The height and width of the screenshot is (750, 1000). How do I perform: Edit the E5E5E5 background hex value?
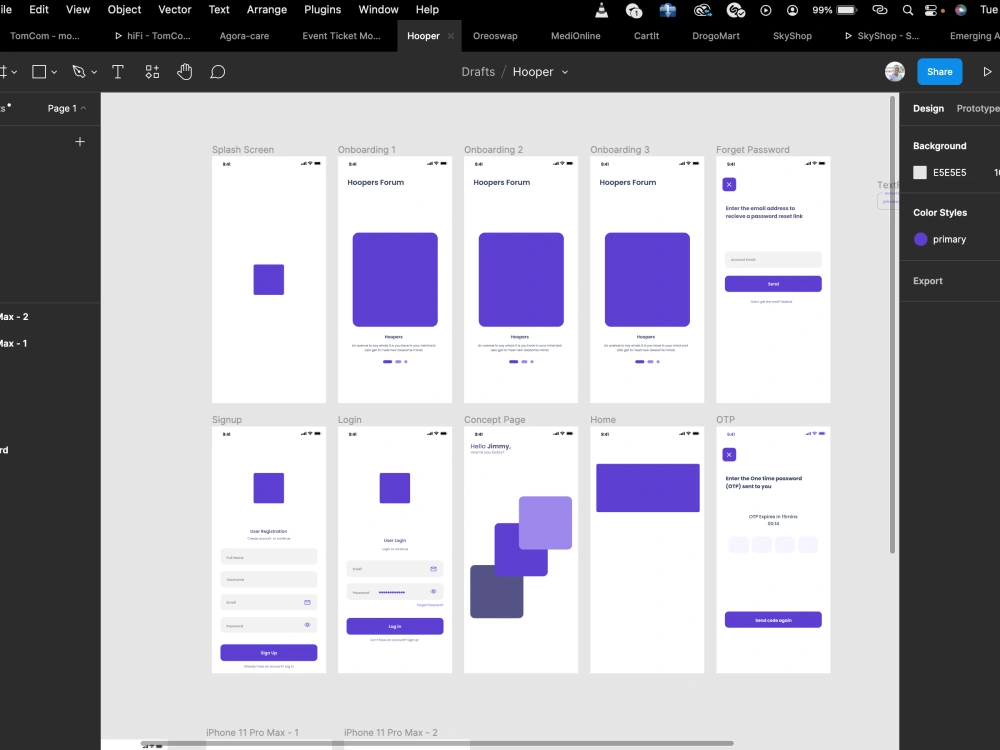tap(949, 172)
